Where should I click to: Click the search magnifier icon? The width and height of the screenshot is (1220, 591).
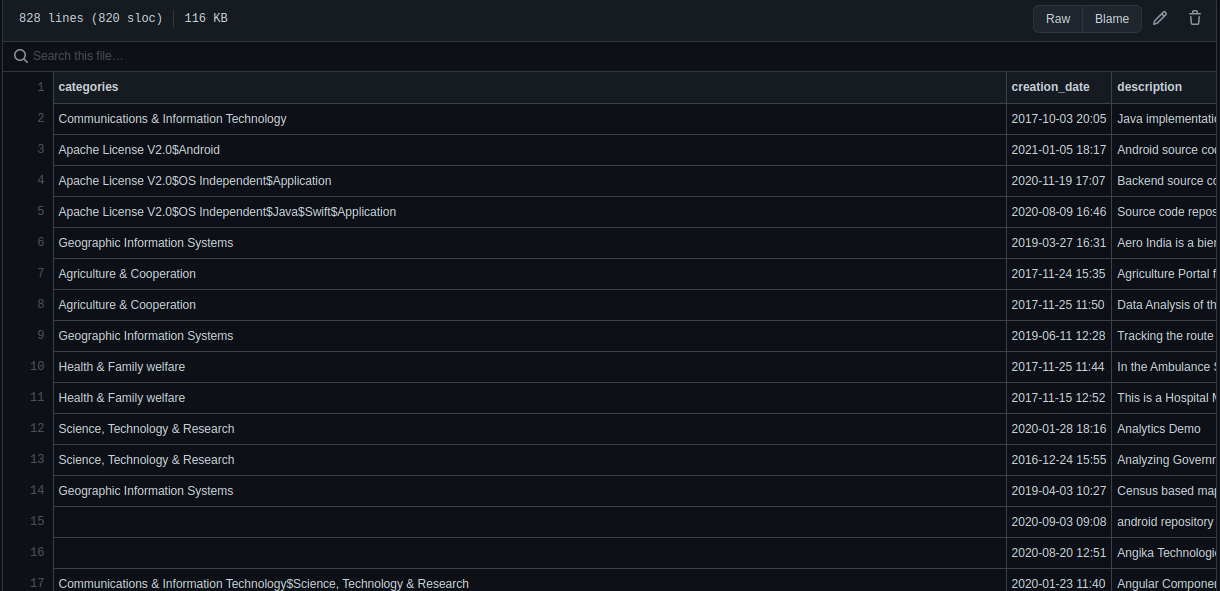click(20, 56)
